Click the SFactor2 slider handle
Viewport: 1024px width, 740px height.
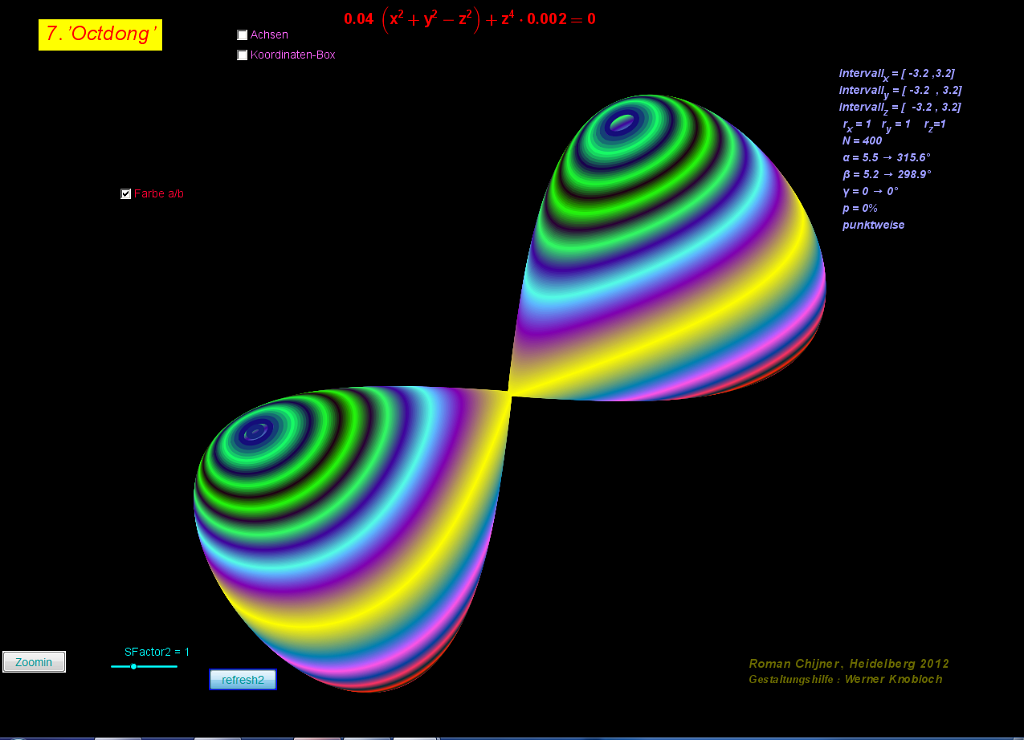(133, 666)
